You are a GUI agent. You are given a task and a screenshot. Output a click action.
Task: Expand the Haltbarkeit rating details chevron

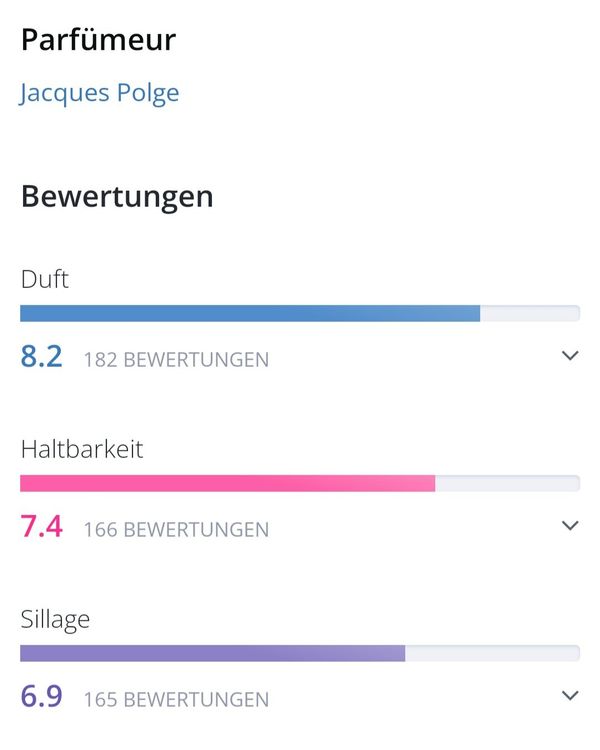(570, 526)
